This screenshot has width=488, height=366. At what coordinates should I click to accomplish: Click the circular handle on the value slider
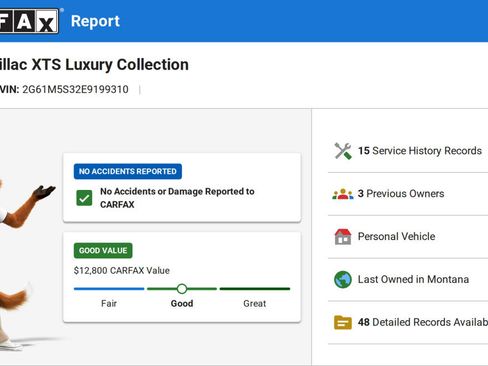tap(182, 289)
